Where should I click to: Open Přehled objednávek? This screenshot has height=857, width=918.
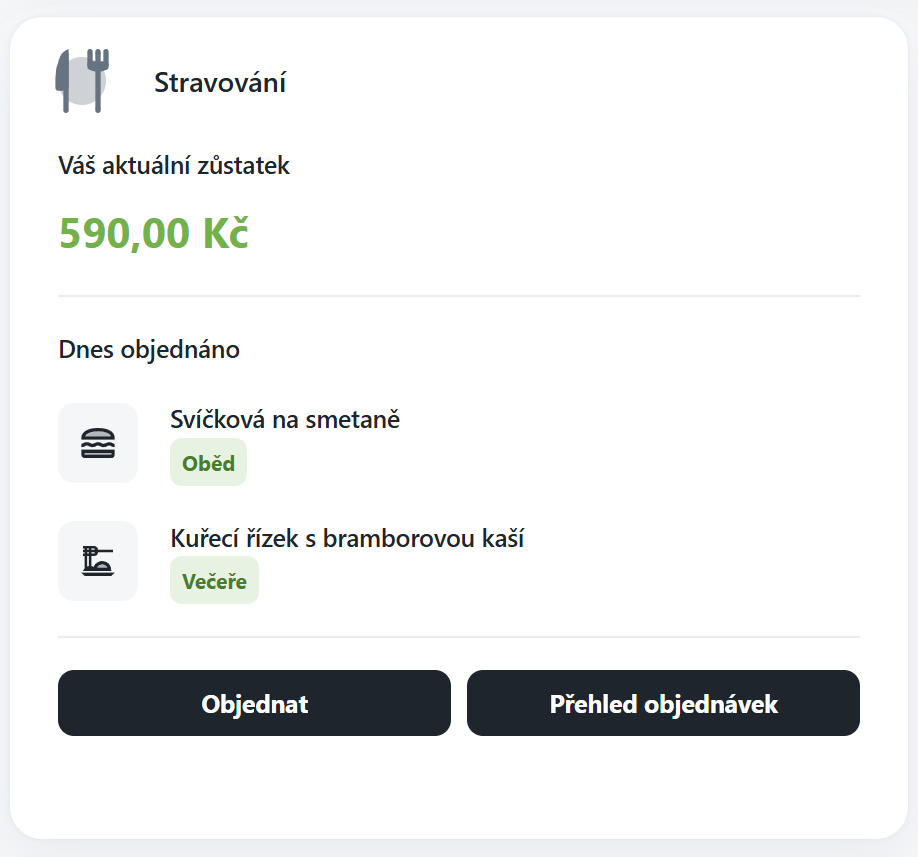663,703
